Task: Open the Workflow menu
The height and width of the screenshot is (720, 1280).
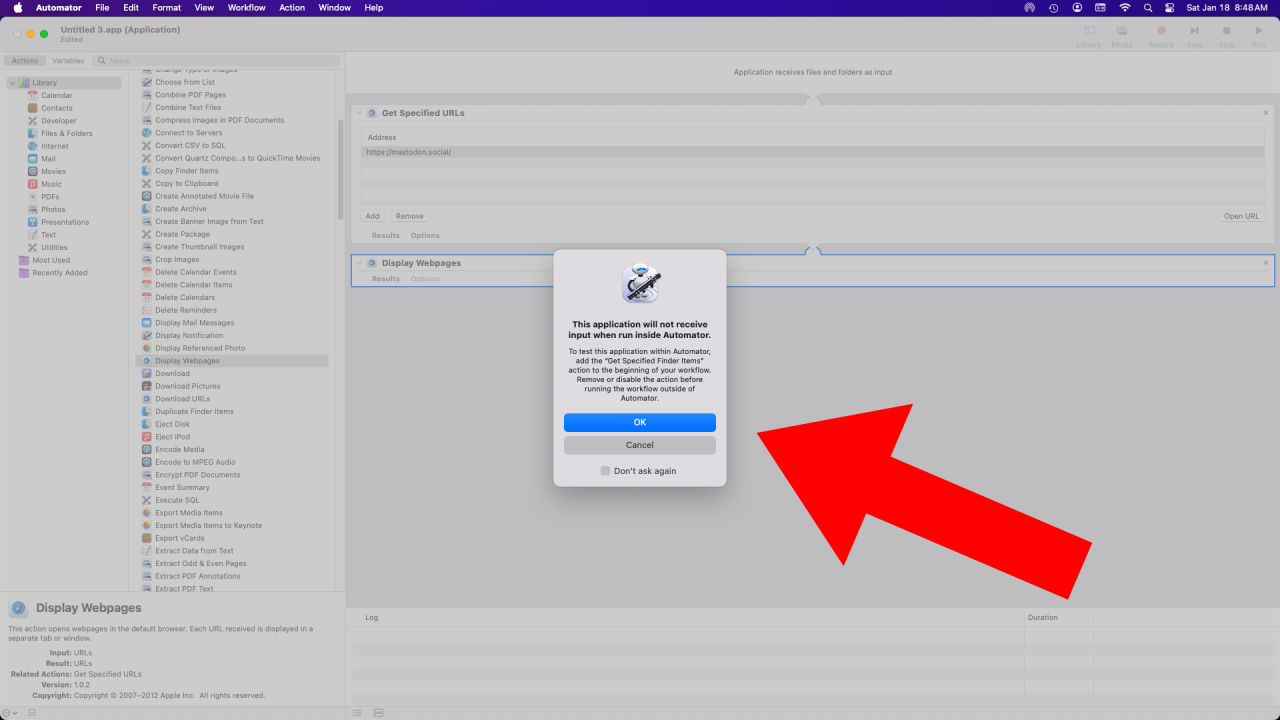Action: coord(246,7)
